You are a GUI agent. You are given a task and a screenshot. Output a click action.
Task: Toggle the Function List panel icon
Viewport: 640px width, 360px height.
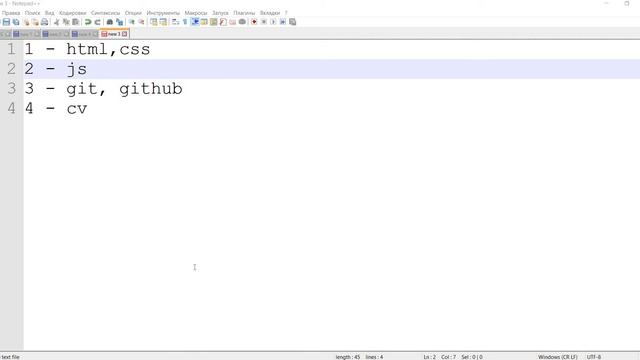[223, 22]
